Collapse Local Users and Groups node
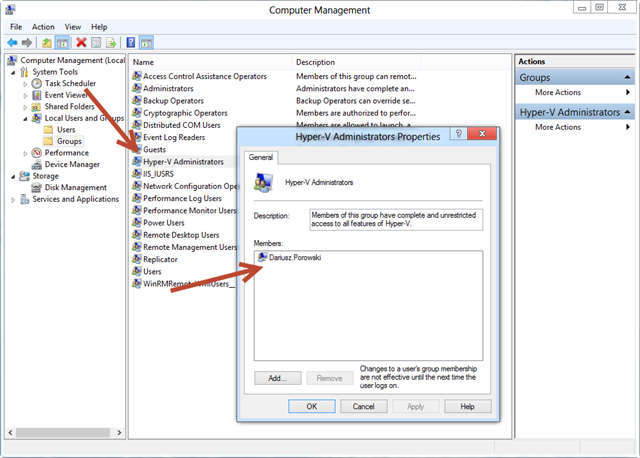The image size is (640, 458). 25,119
